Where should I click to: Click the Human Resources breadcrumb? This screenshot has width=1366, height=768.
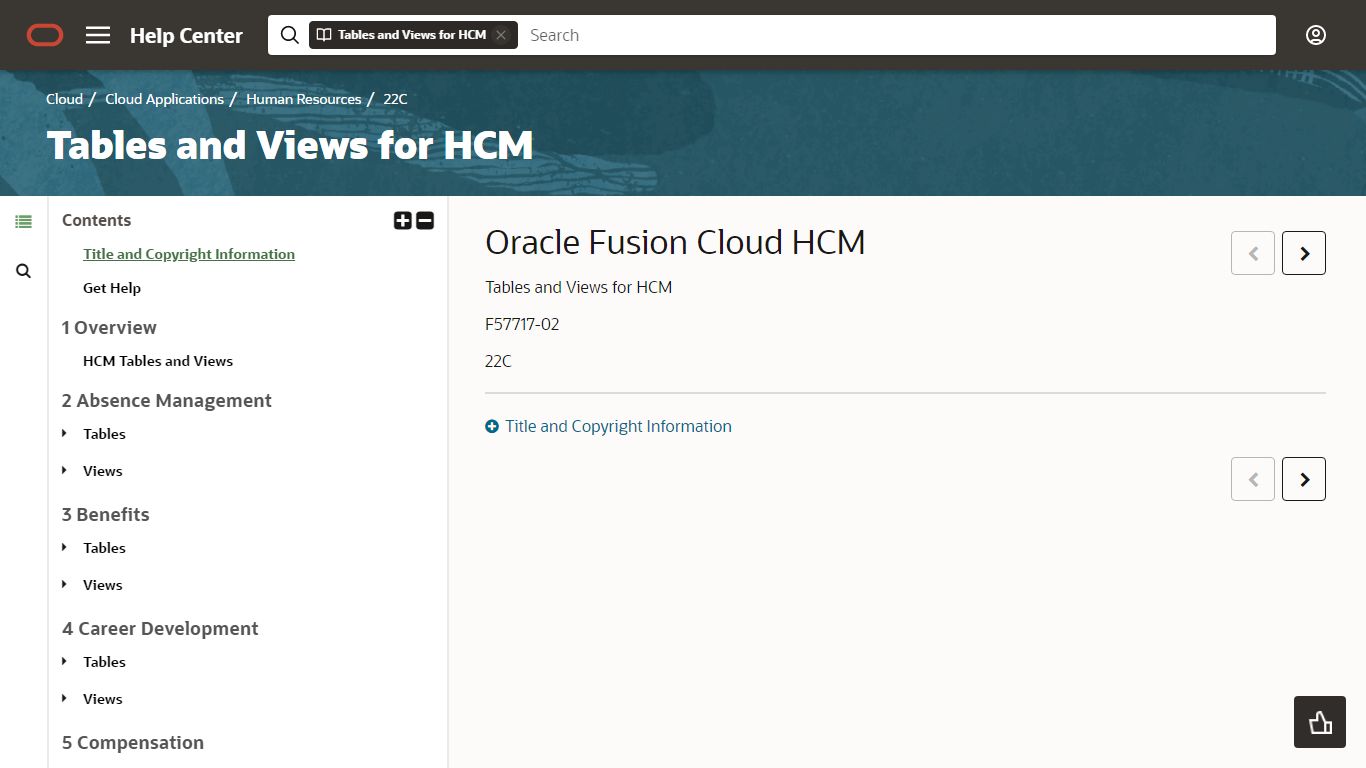coord(304,99)
